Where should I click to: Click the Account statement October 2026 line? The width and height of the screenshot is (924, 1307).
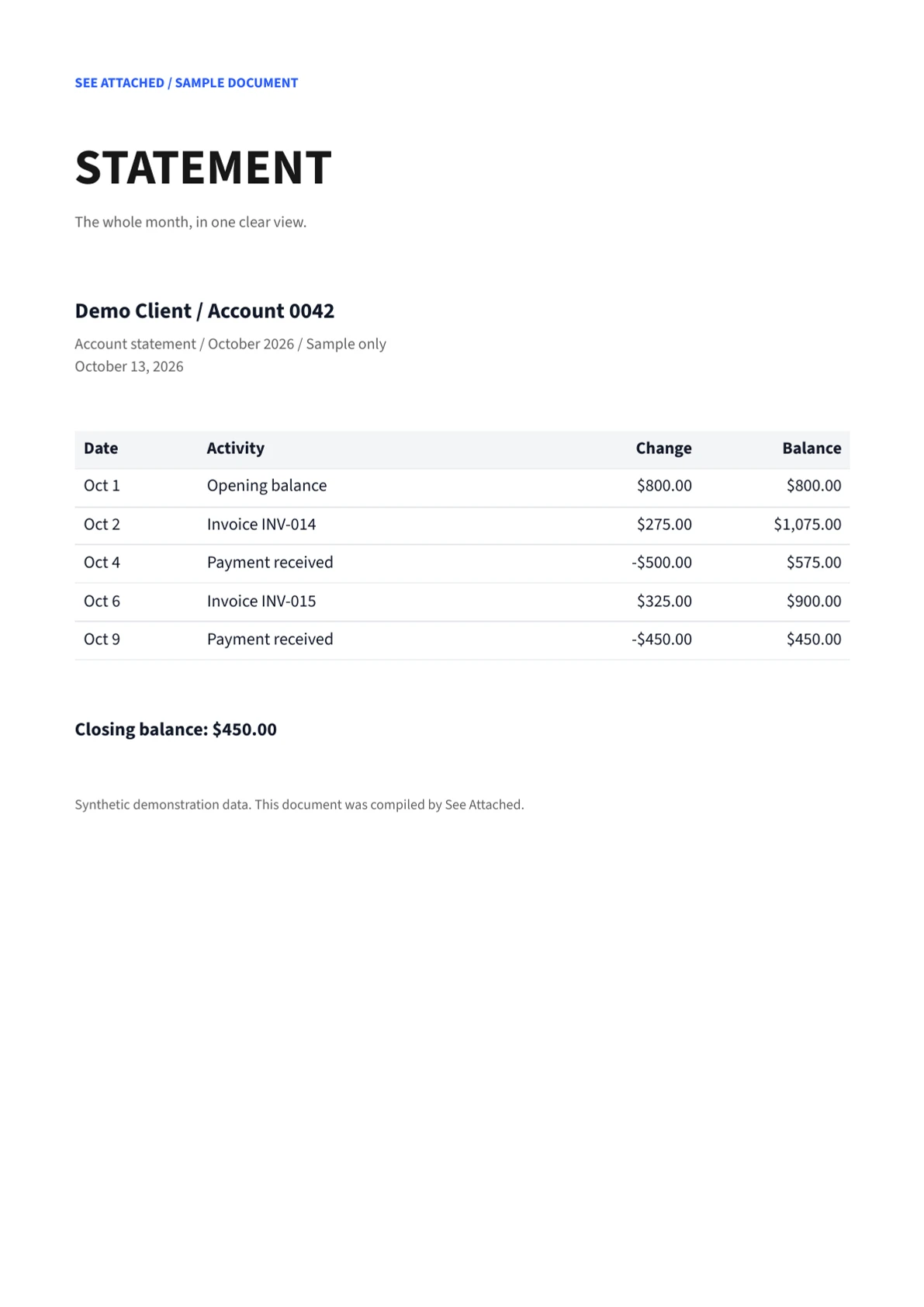pyautogui.click(x=230, y=344)
